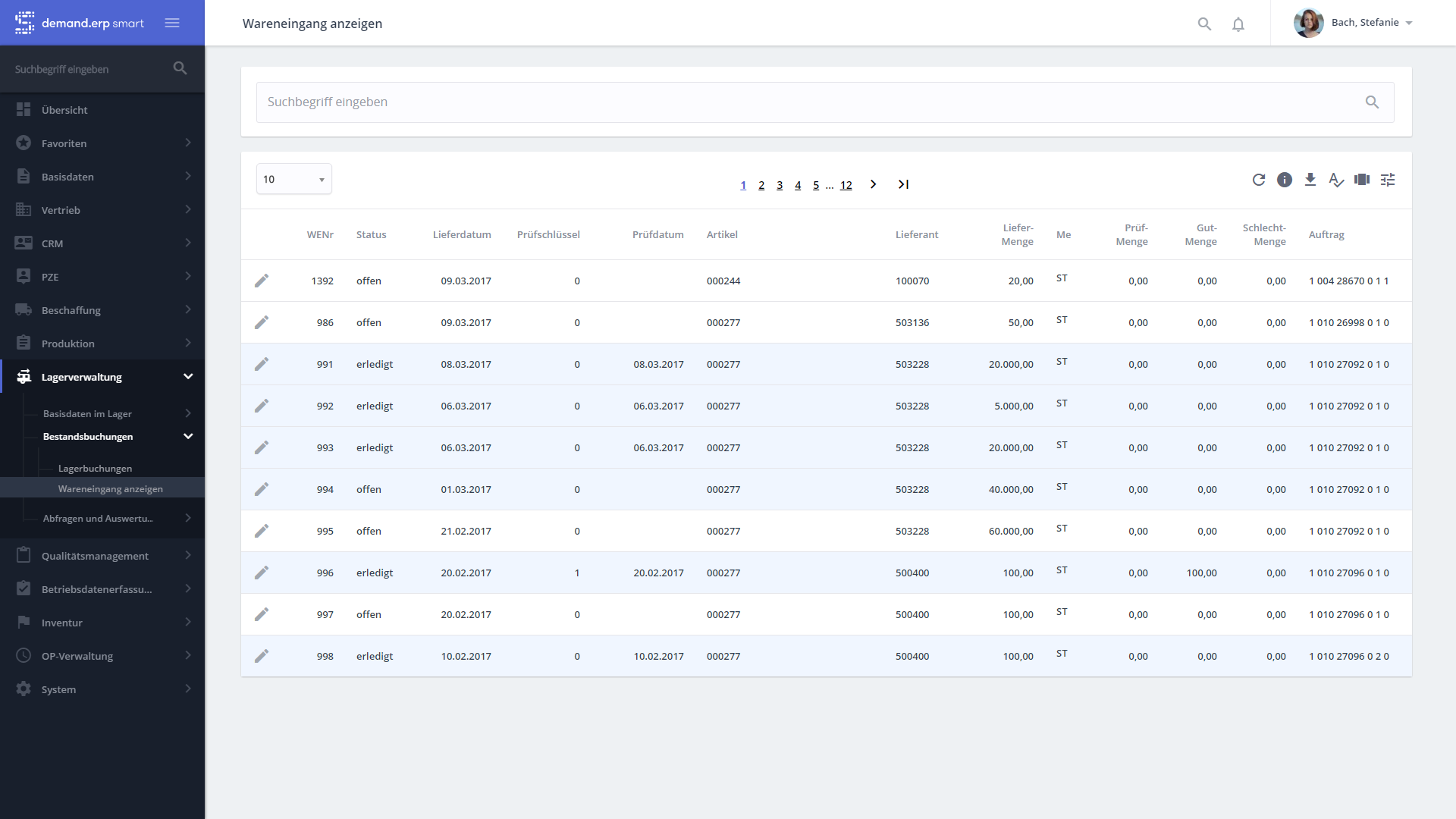Click the refresh table icon
1456x819 pixels.
coord(1259,180)
